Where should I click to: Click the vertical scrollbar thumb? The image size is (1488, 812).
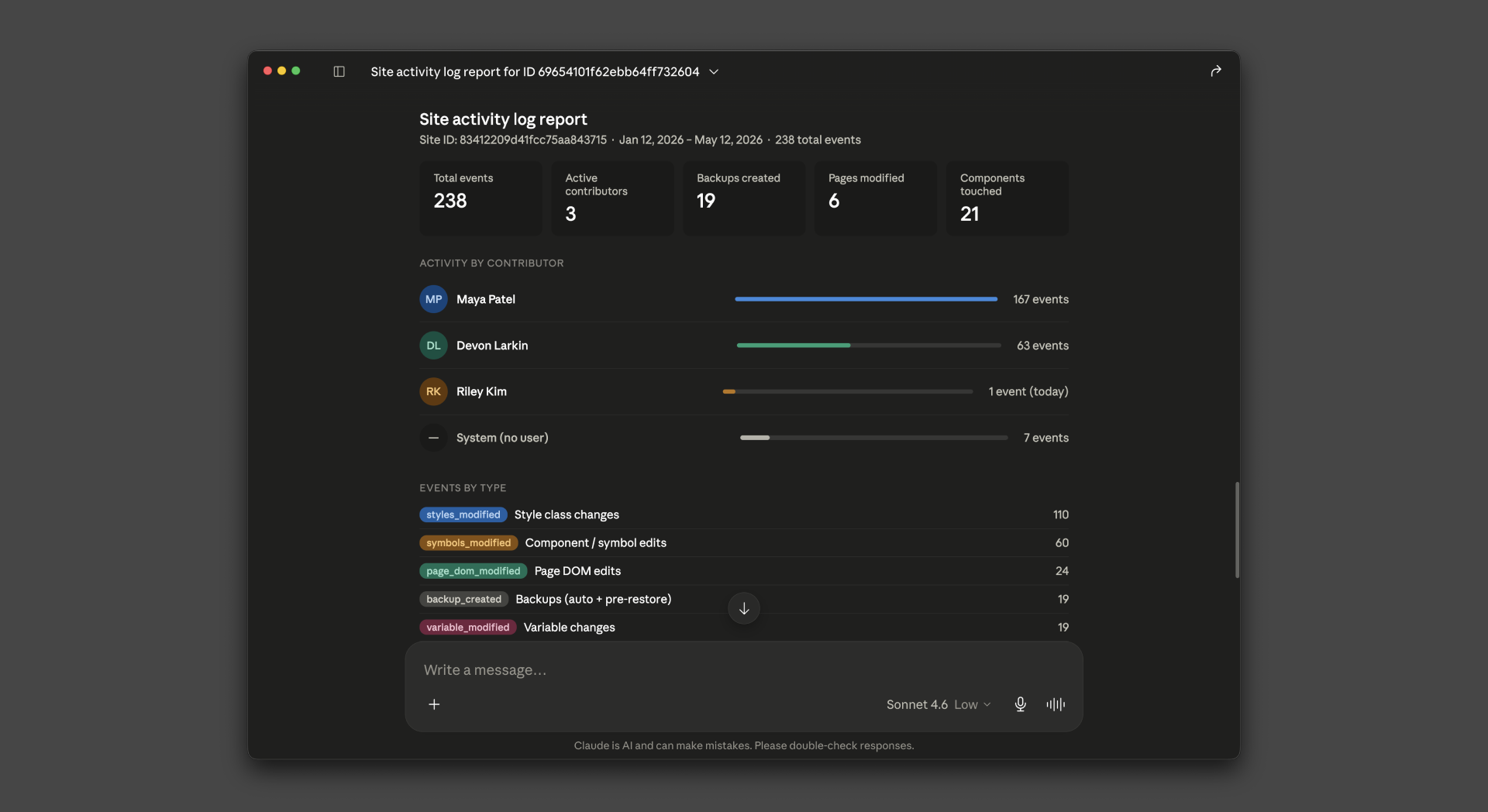pyautogui.click(x=1237, y=530)
